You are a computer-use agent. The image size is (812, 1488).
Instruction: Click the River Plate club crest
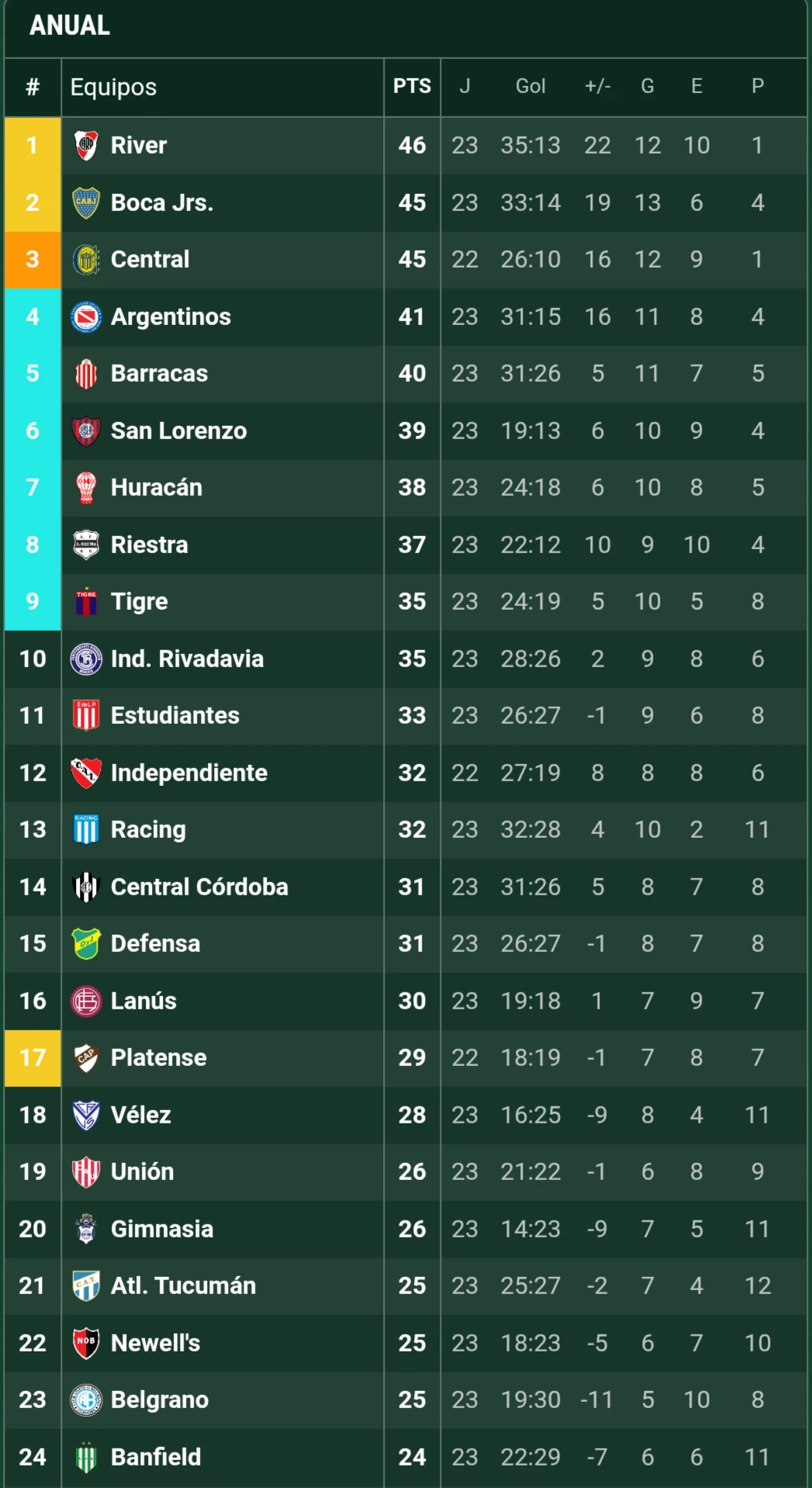coord(86,145)
